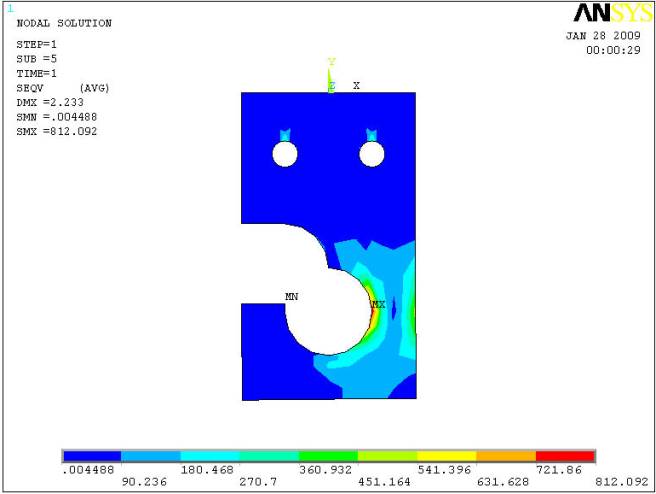Click the ANSYS logo
The width and height of the screenshot is (656, 494).
(x=613, y=13)
